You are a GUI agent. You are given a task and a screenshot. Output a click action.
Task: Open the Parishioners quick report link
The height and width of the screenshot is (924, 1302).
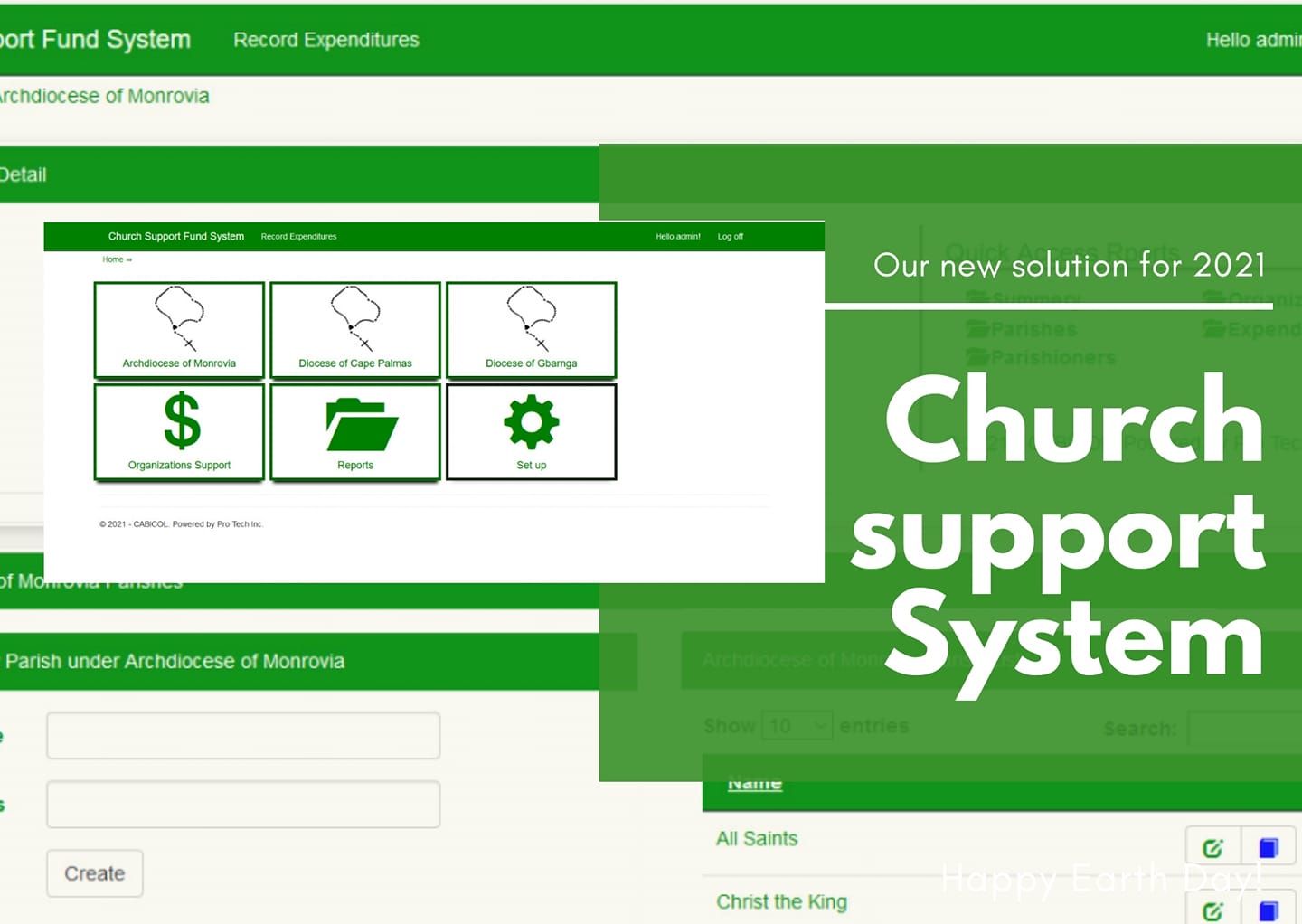(1041, 357)
